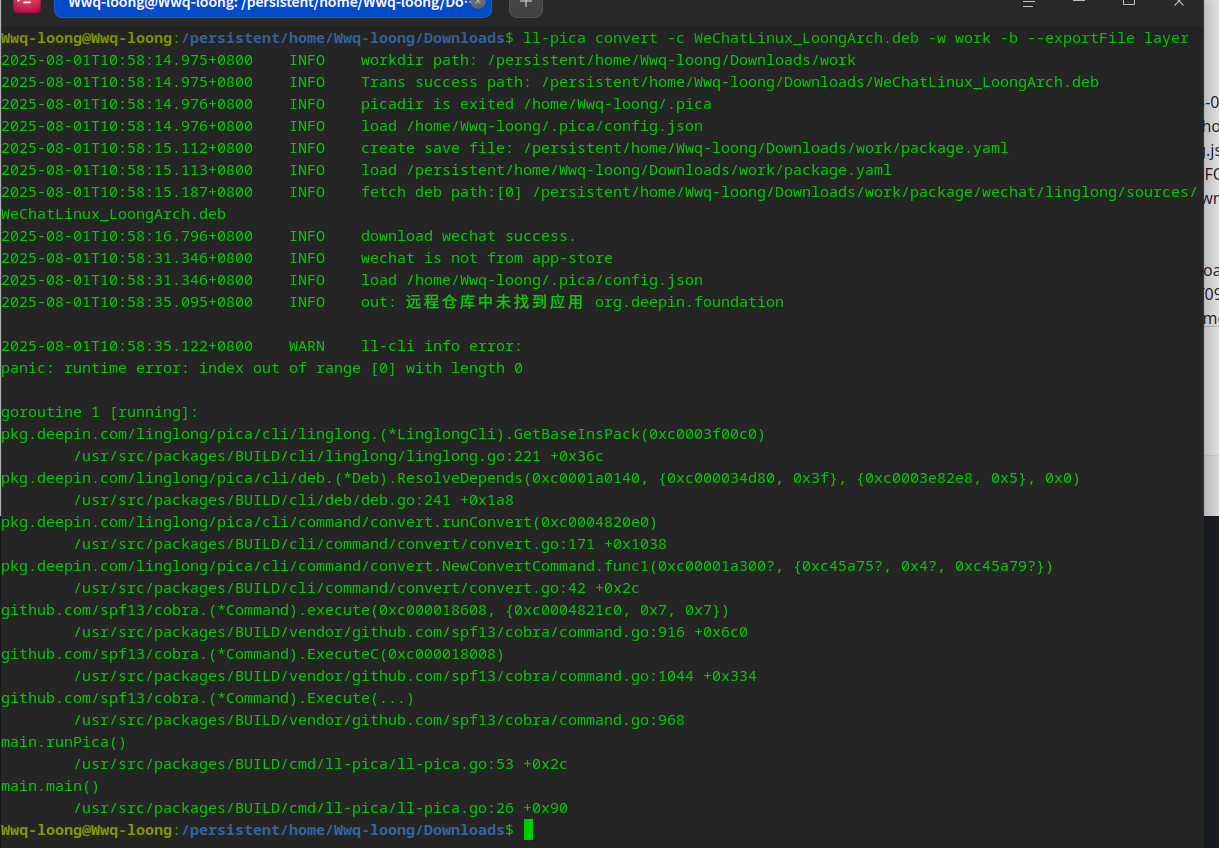Click the WARN ll-cli info error line
This screenshot has width=1219, height=848.
coord(262,346)
